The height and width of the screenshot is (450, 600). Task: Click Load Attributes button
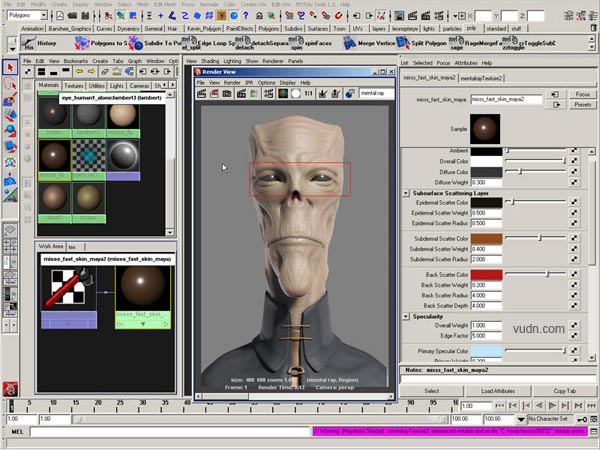(x=498, y=391)
